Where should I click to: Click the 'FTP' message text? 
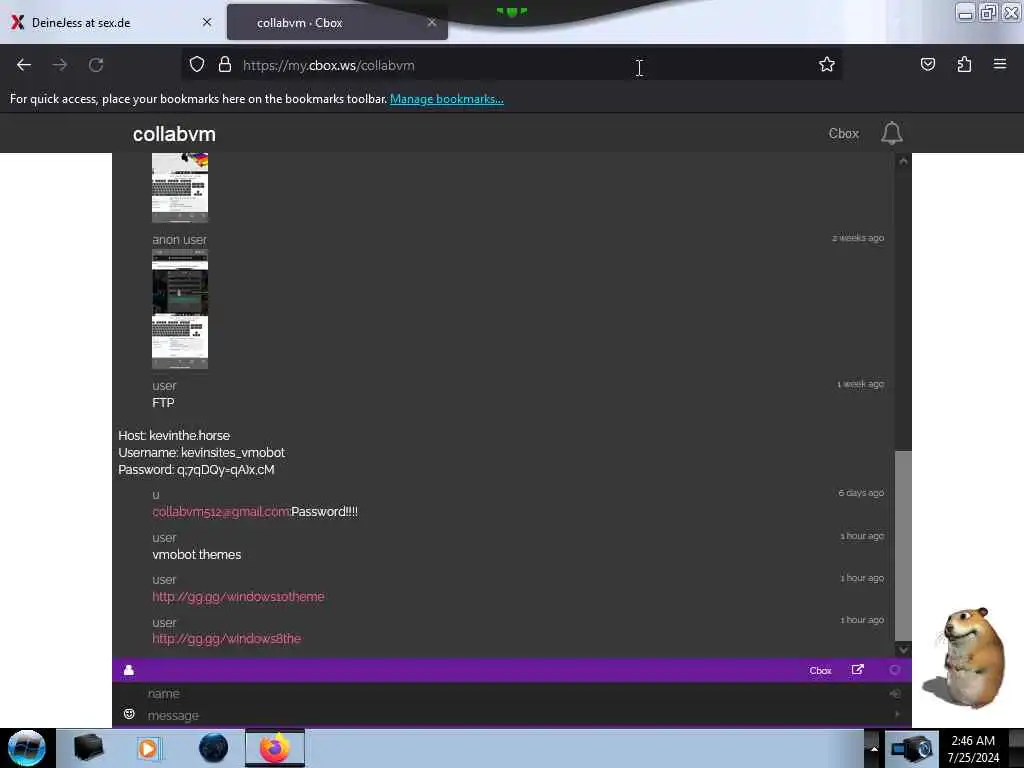[x=163, y=403]
